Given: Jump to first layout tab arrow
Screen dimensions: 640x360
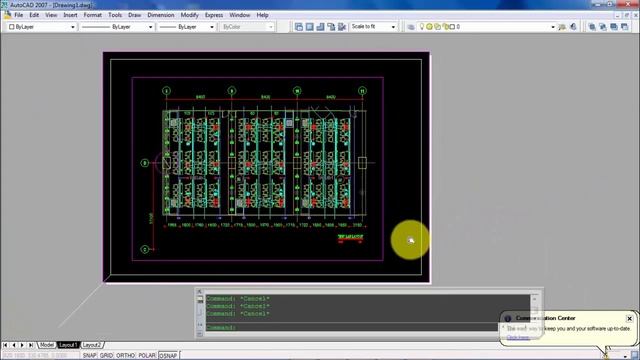Looking at the screenshot, I should (5, 345).
